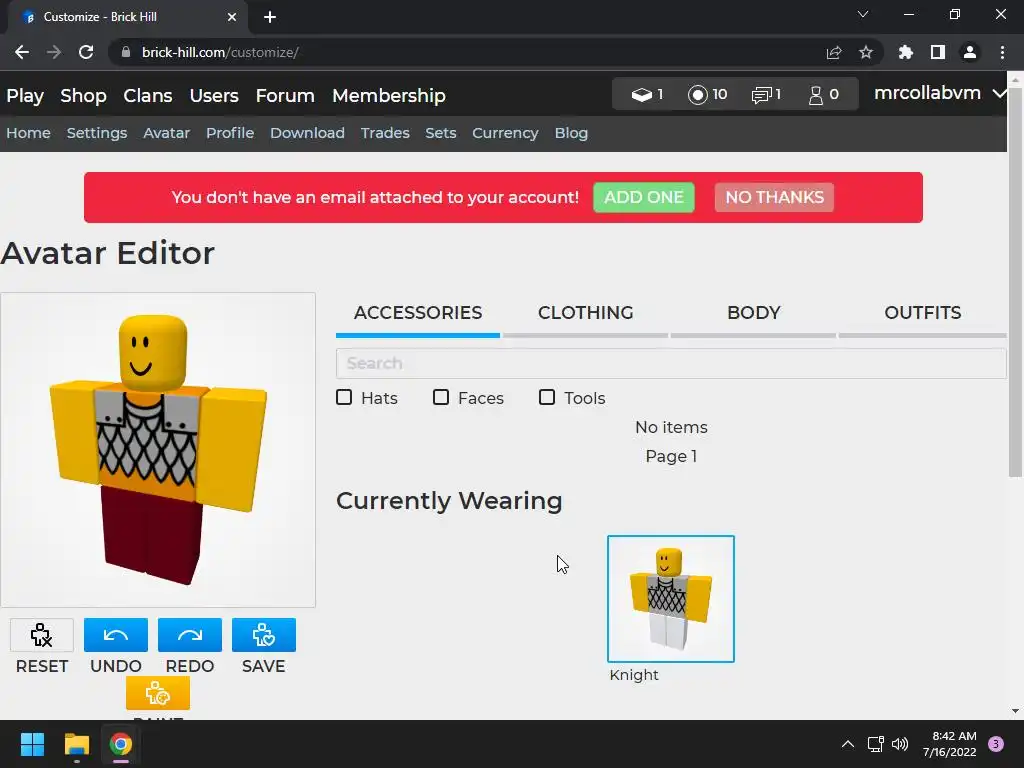The image size is (1024, 768).
Task: Click the yellow Paint avatar button
Action: tap(157, 693)
